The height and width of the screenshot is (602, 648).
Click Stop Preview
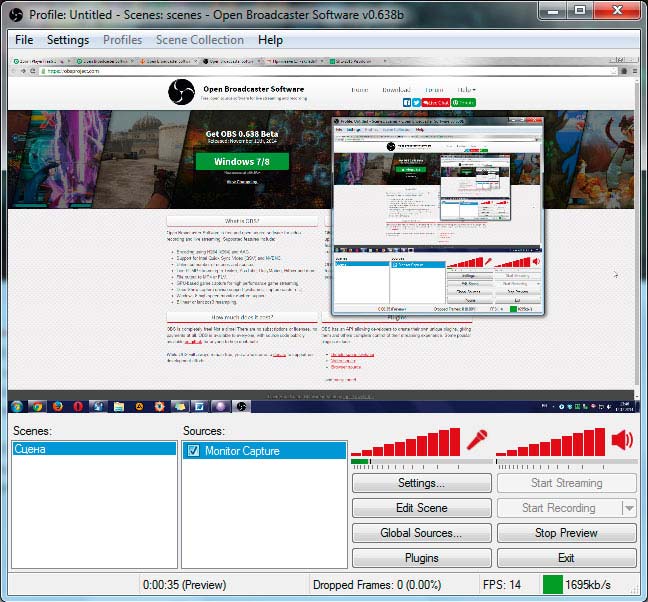567,533
